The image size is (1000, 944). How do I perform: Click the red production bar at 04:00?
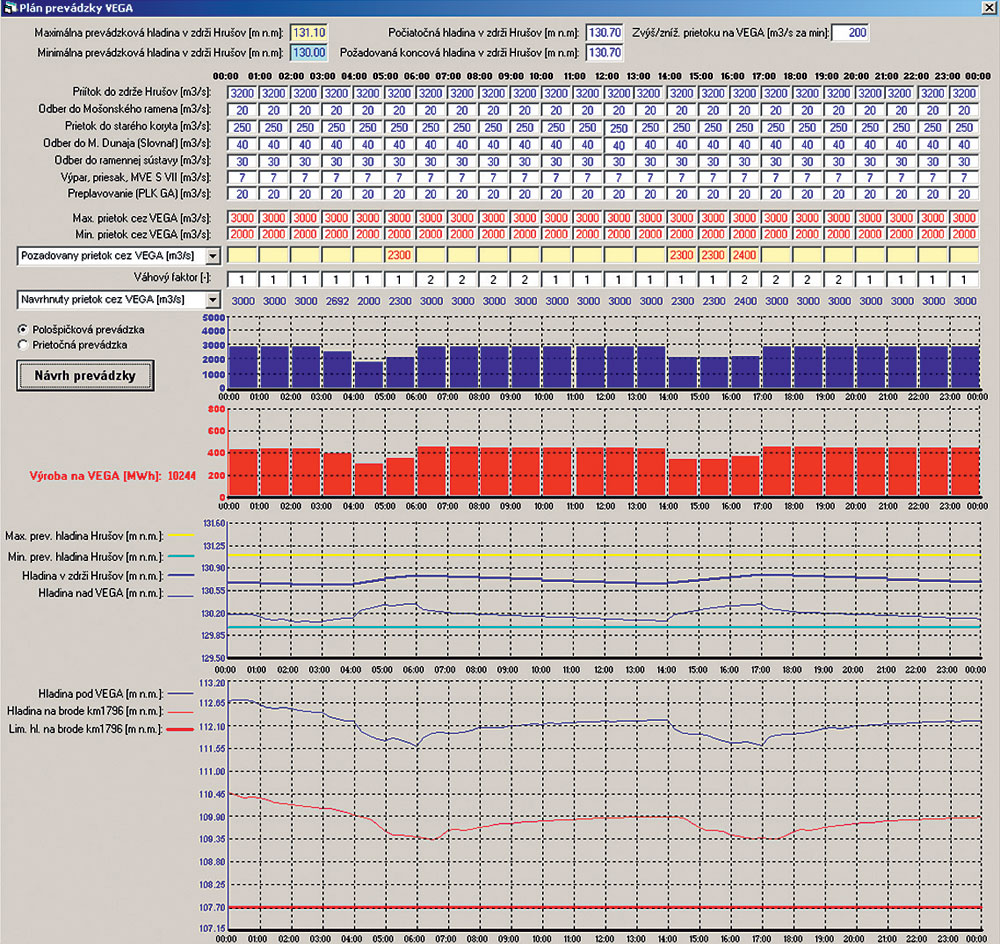369,479
